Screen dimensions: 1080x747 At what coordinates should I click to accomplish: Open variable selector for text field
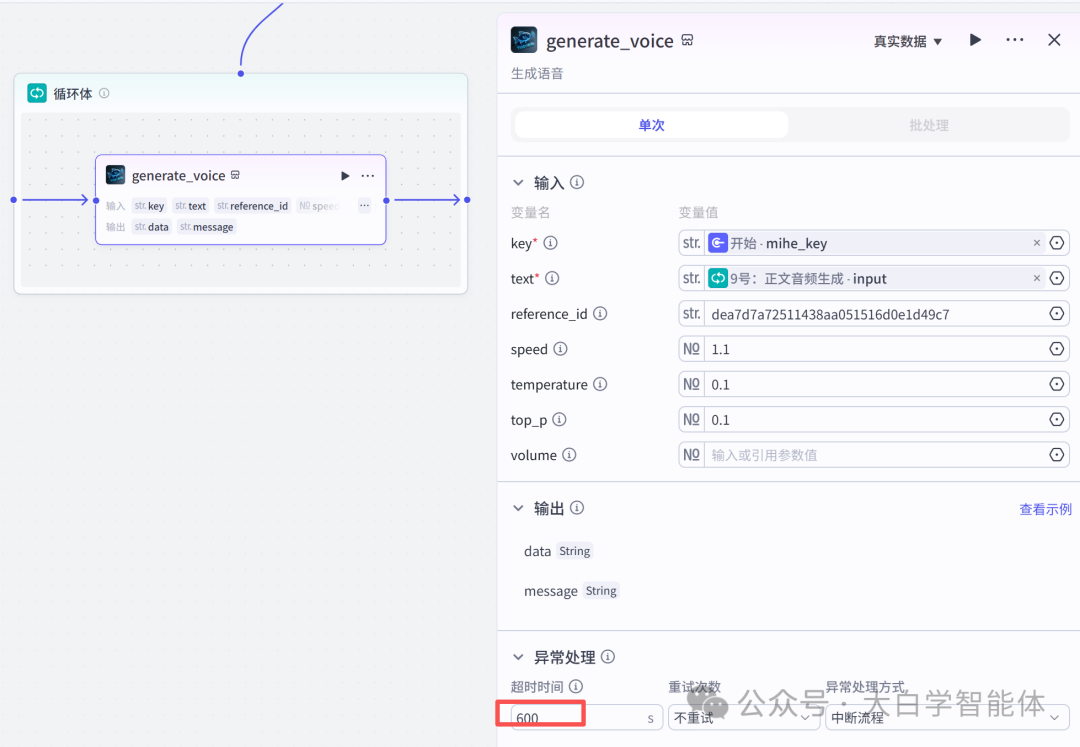[1057, 278]
